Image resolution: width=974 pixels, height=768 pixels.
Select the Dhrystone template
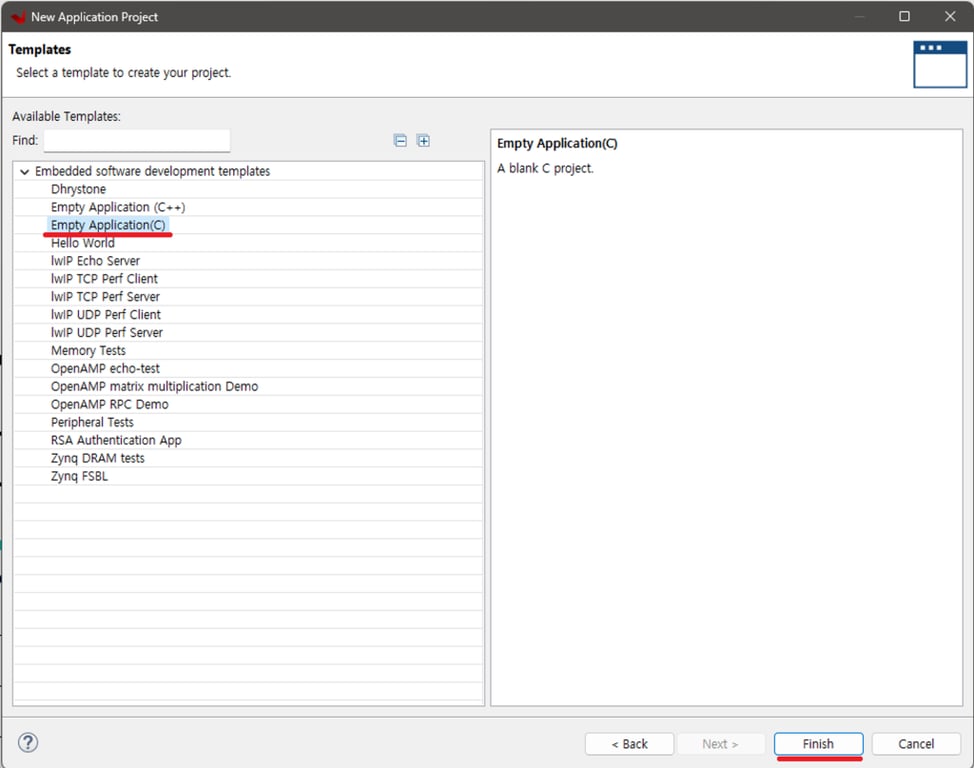click(78, 189)
